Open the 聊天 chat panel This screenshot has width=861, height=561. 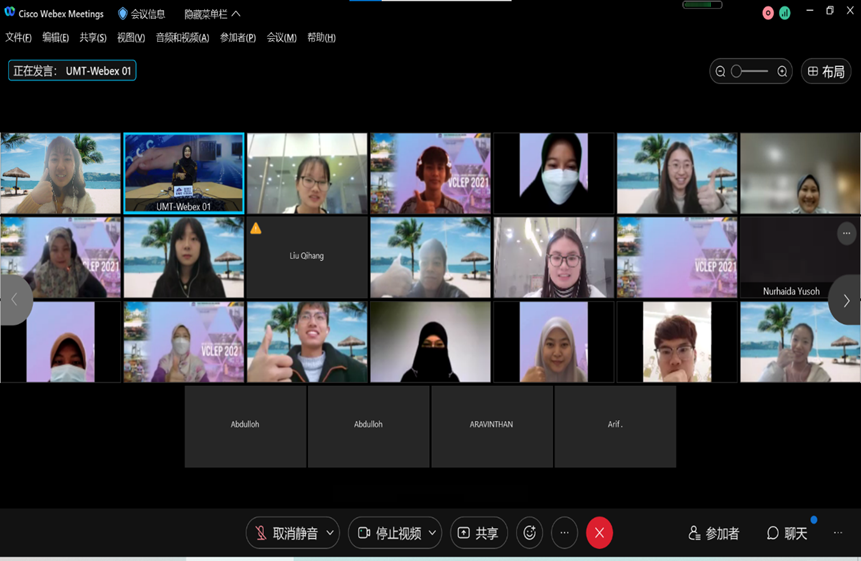pyautogui.click(x=787, y=533)
